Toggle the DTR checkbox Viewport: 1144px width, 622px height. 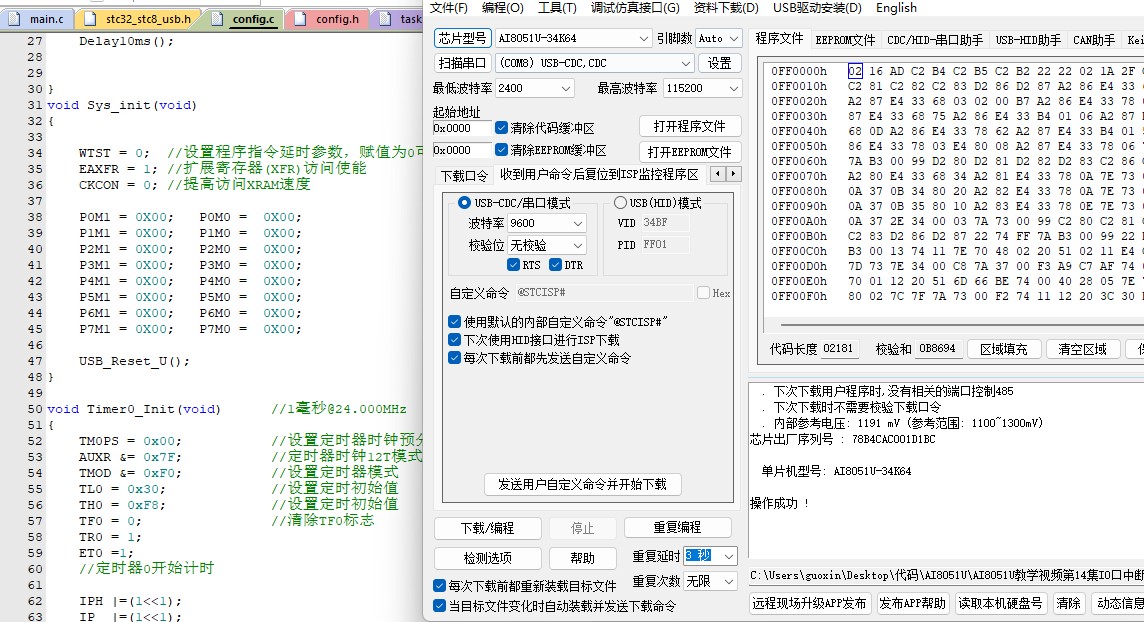click(556, 265)
